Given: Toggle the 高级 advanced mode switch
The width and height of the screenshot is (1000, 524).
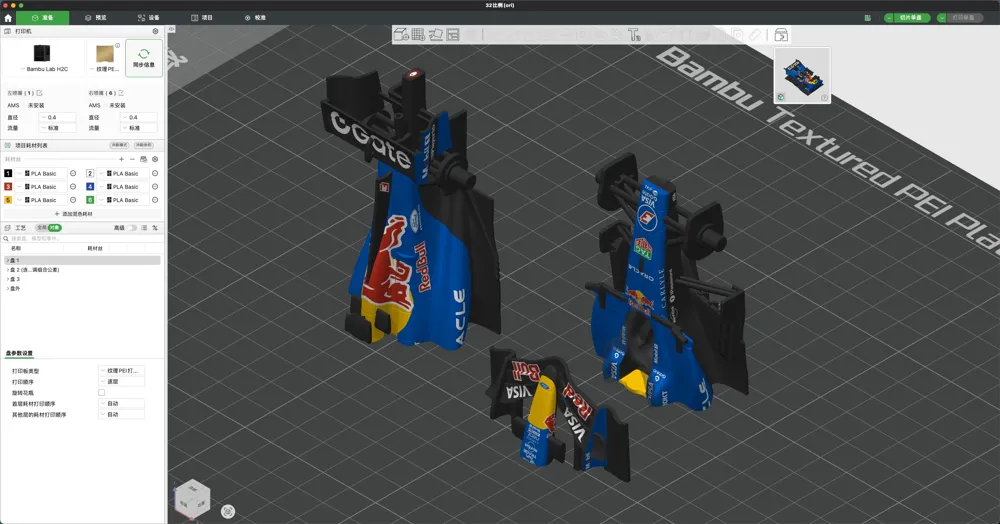Looking at the screenshot, I should [x=131, y=228].
